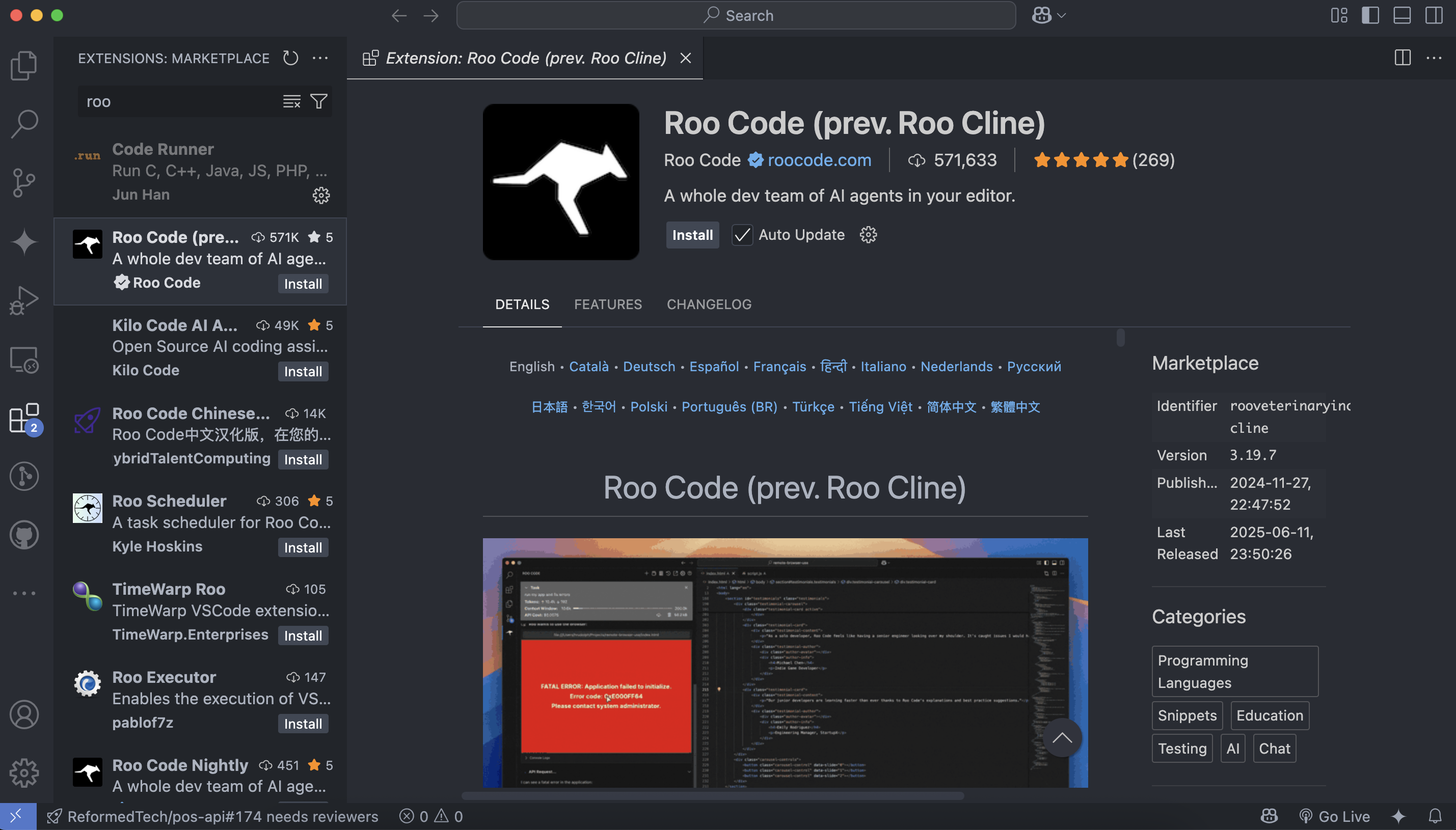
Task: Refresh the extensions marketplace list
Action: click(x=291, y=58)
